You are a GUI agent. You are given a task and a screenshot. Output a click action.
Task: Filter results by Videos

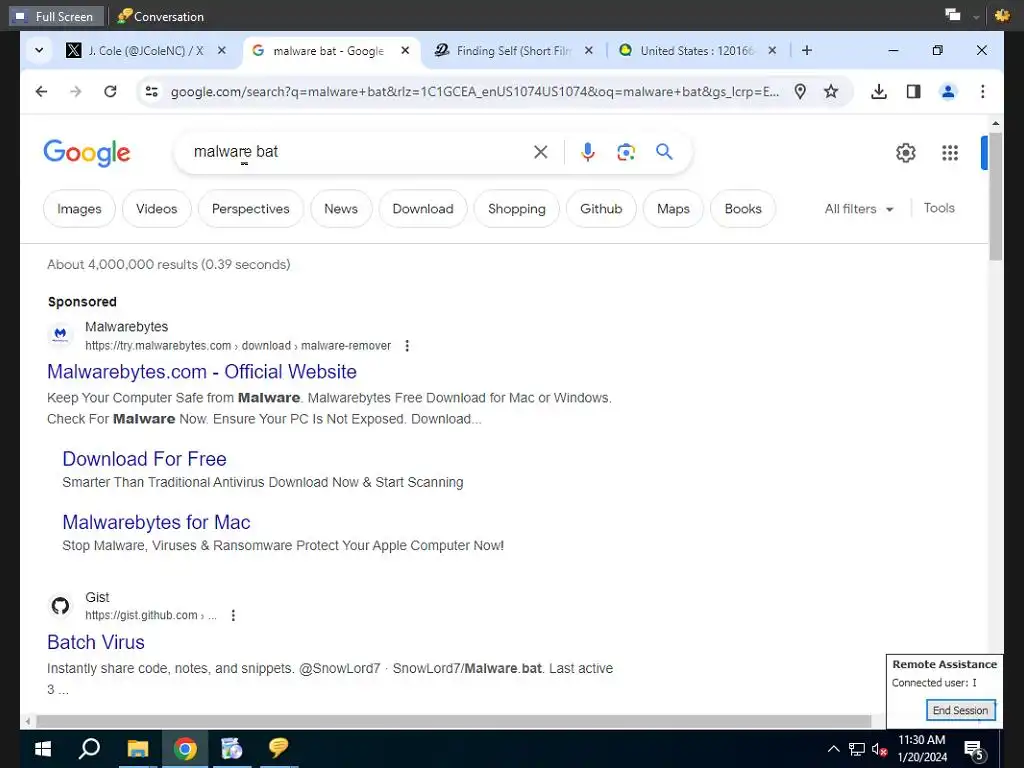(157, 209)
